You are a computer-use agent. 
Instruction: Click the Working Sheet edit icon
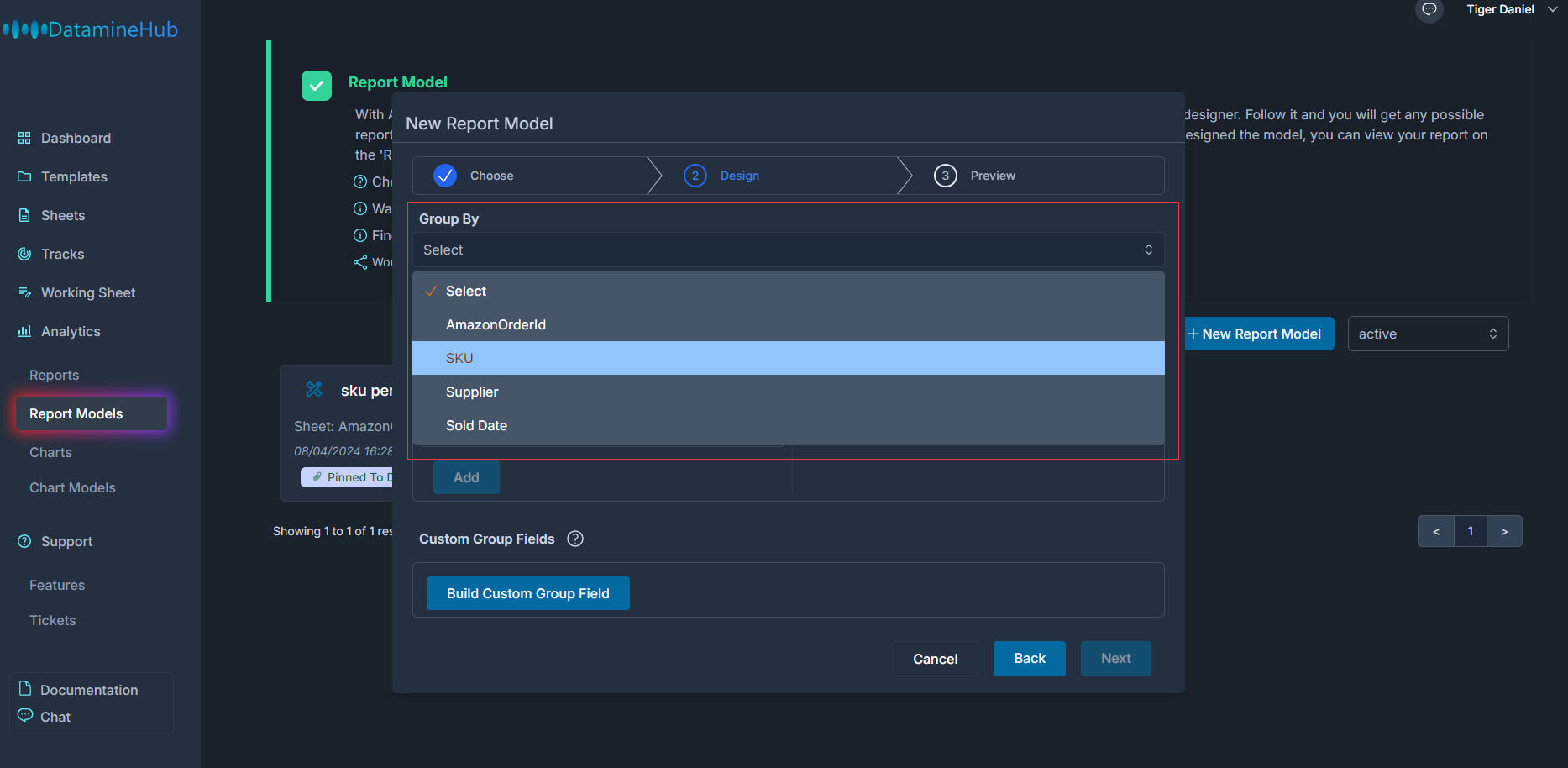click(x=24, y=292)
